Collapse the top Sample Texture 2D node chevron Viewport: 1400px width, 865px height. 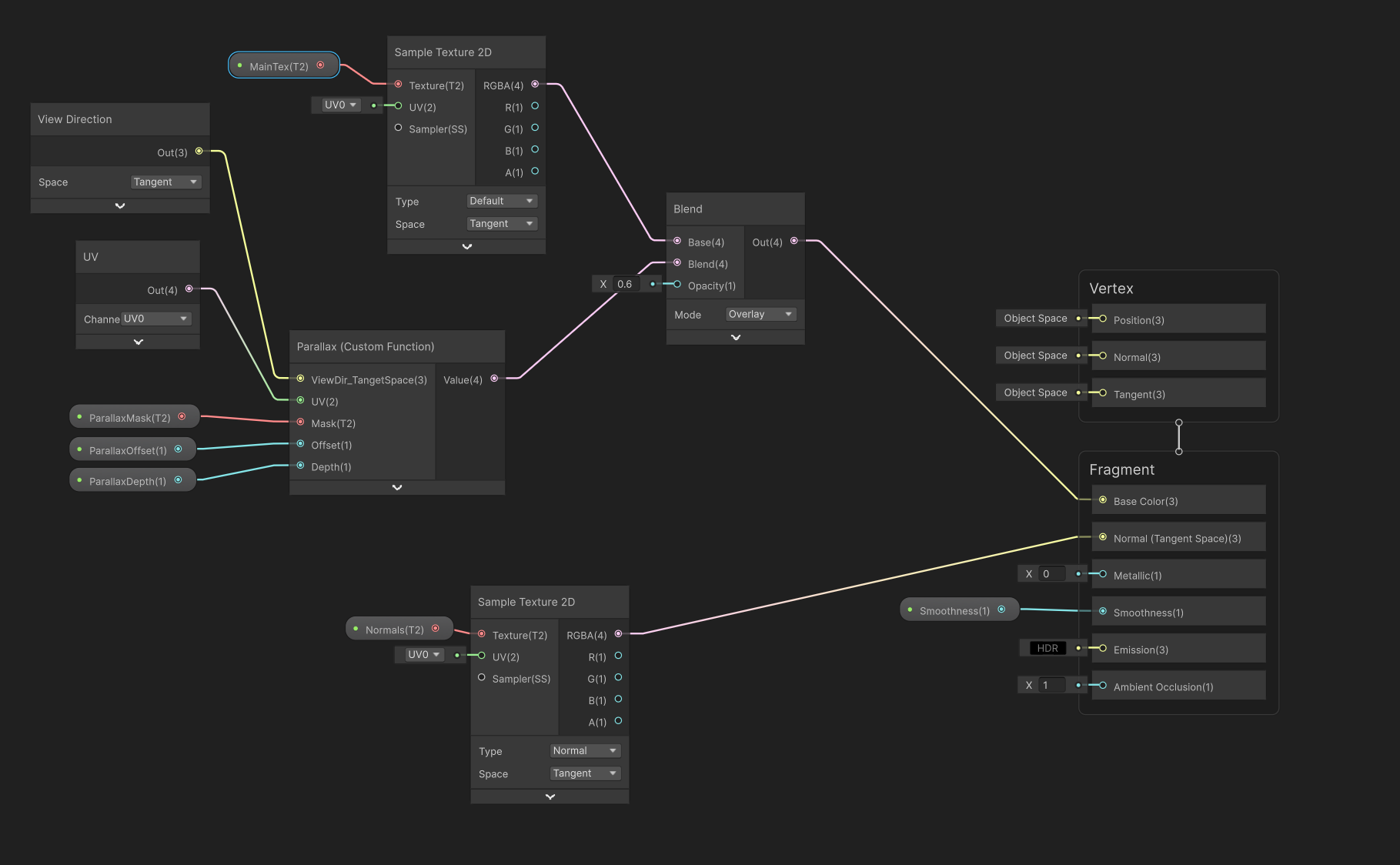466,246
